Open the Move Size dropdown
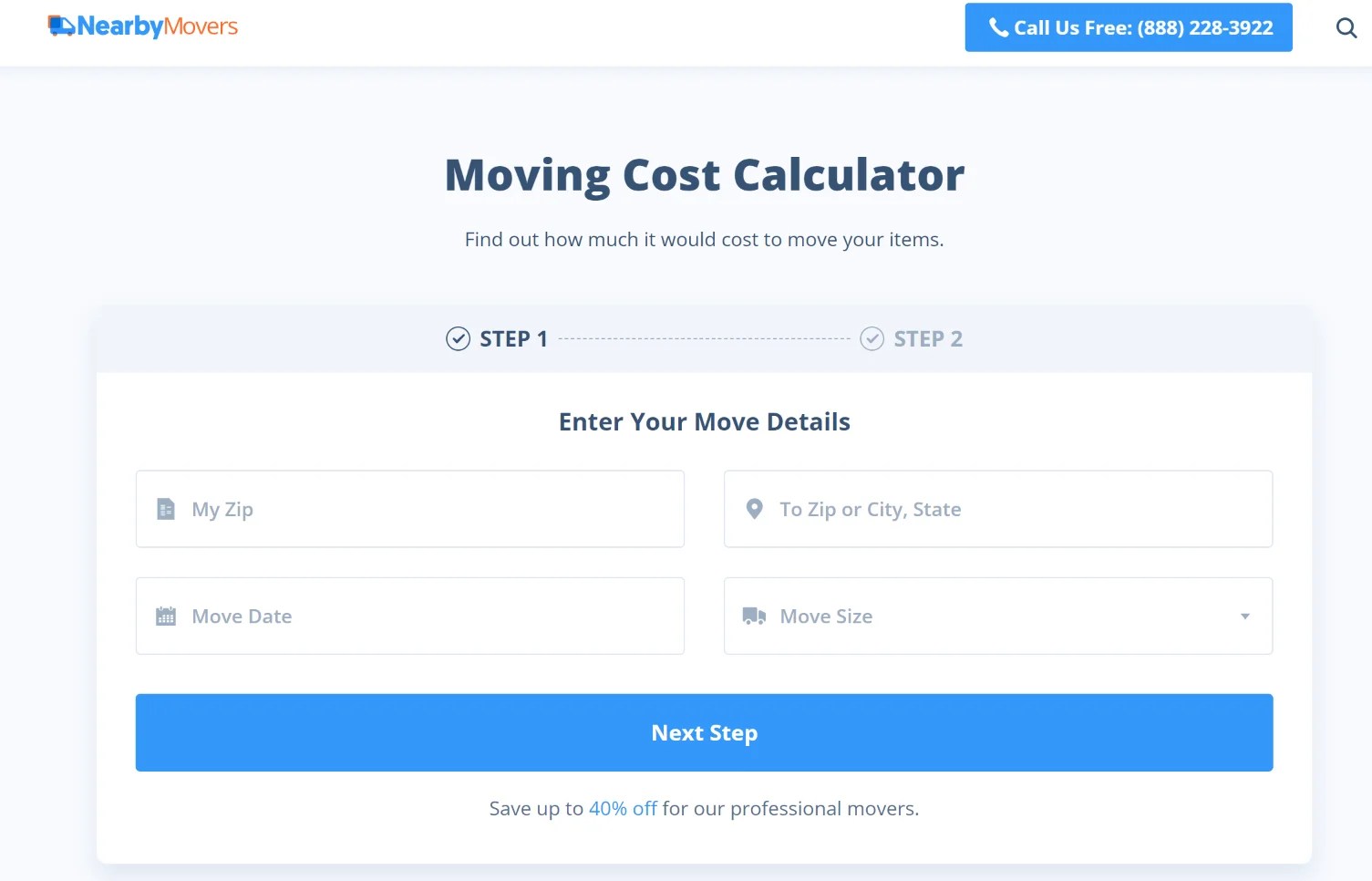 (998, 616)
